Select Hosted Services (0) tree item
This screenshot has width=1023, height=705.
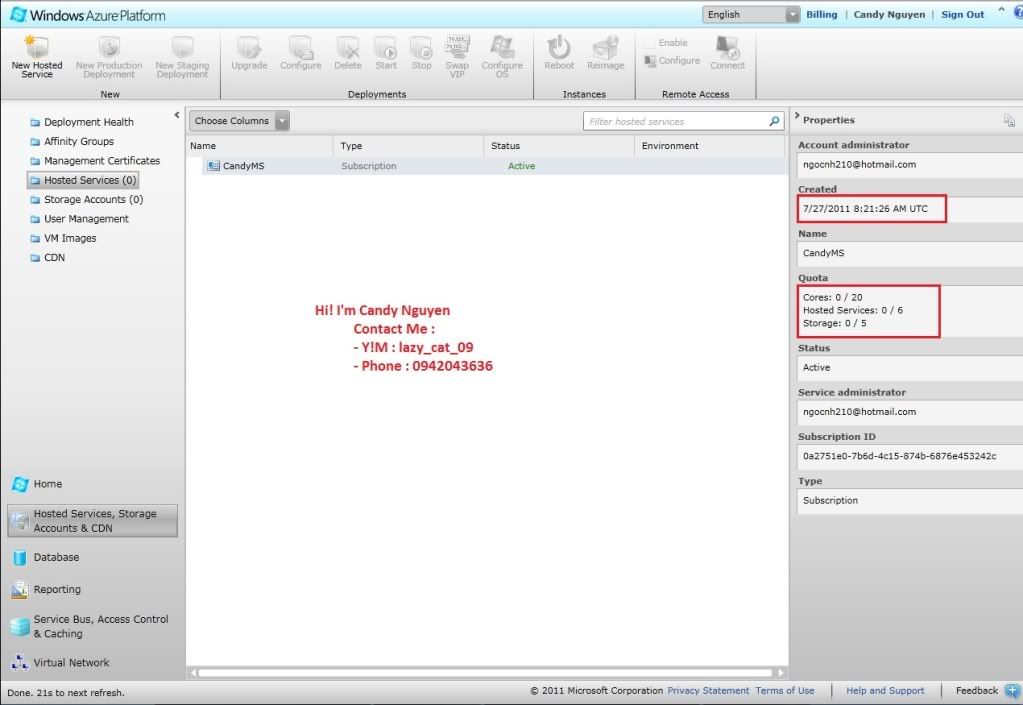coord(83,180)
